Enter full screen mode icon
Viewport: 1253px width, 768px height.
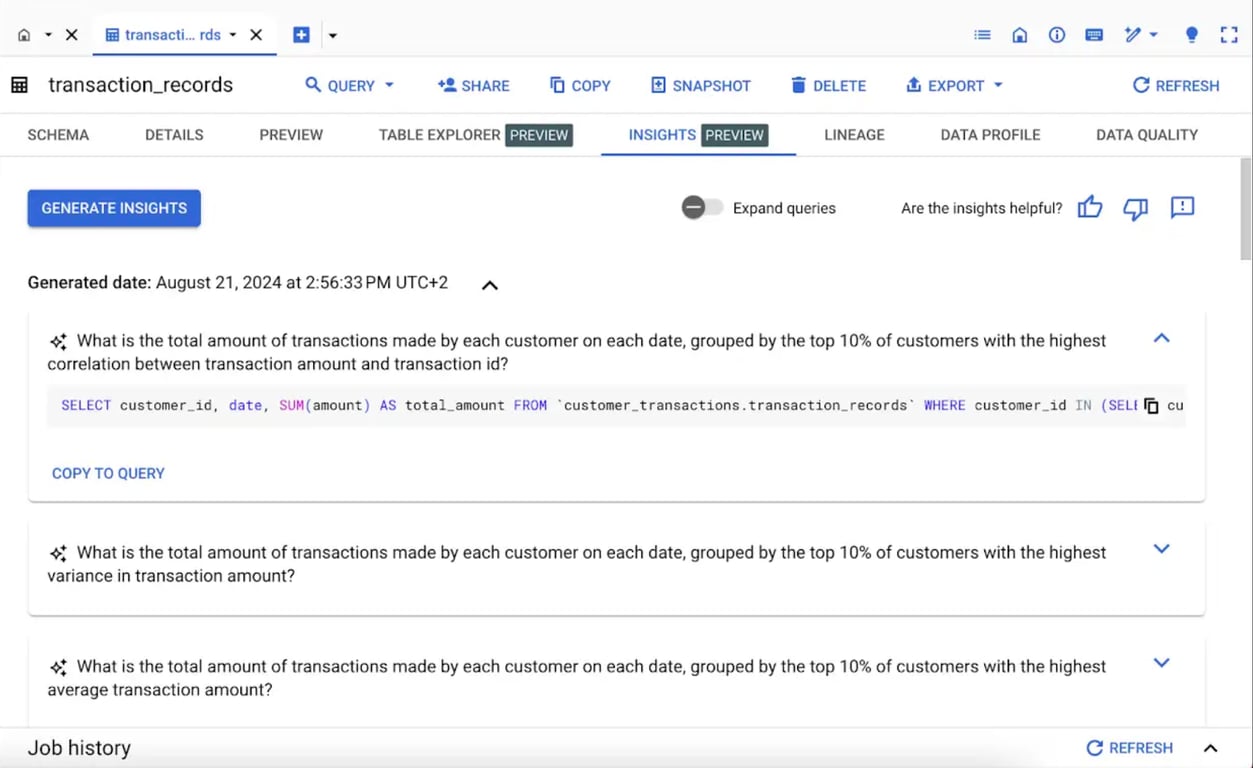[x=1229, y=35]
